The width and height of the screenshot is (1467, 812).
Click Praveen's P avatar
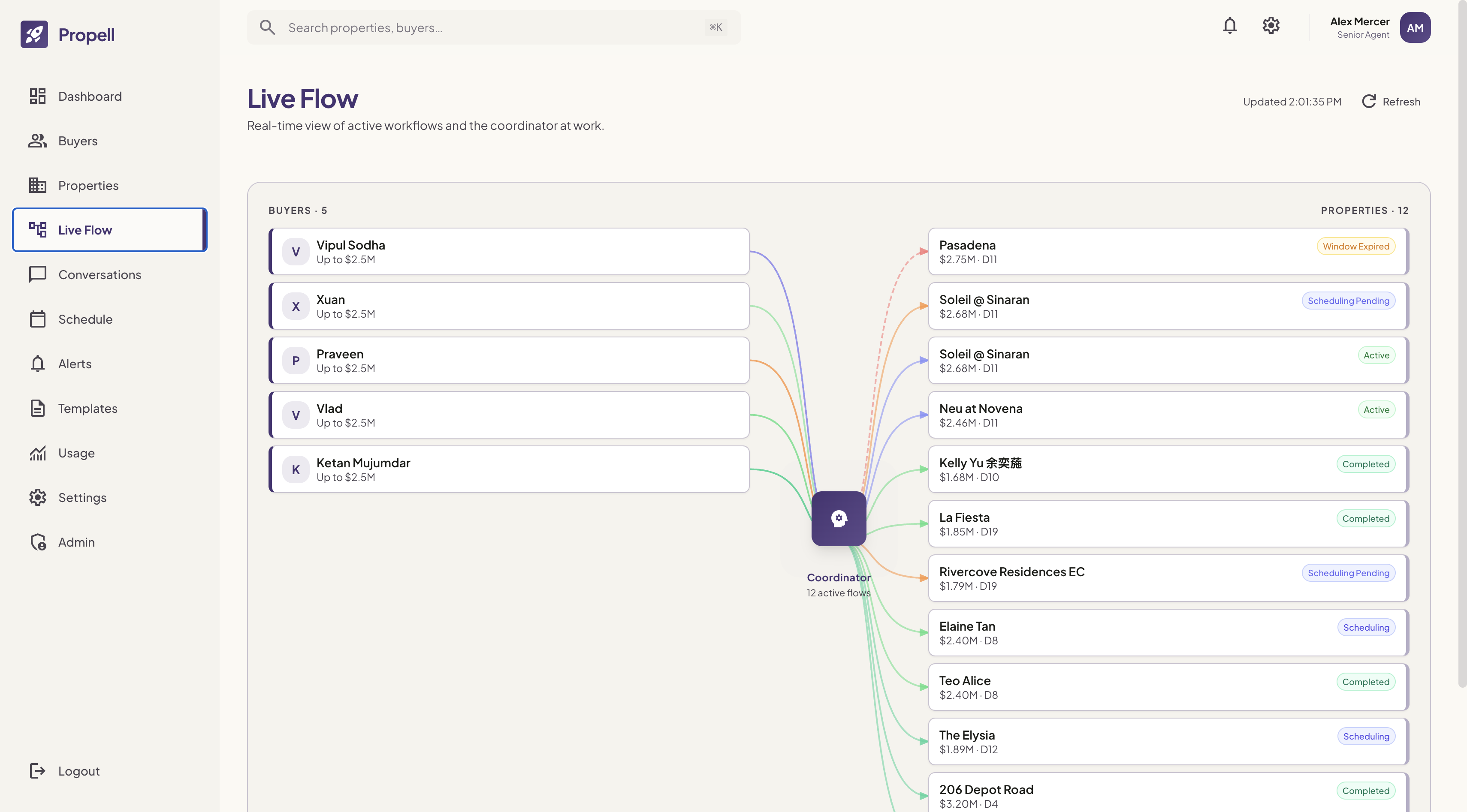(x=296, y=361)
